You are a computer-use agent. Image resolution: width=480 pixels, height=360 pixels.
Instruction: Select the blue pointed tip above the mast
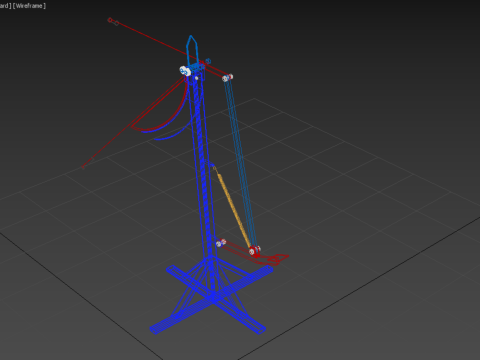click(x=192, y=50)
